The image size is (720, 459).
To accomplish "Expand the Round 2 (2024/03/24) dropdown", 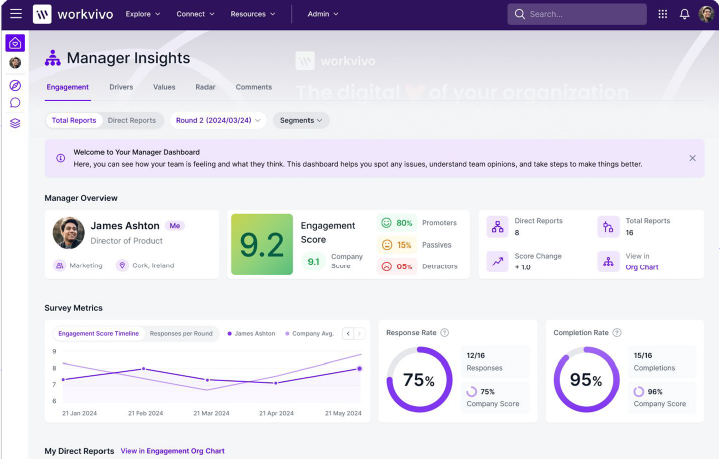I will [x=218, y=120].
